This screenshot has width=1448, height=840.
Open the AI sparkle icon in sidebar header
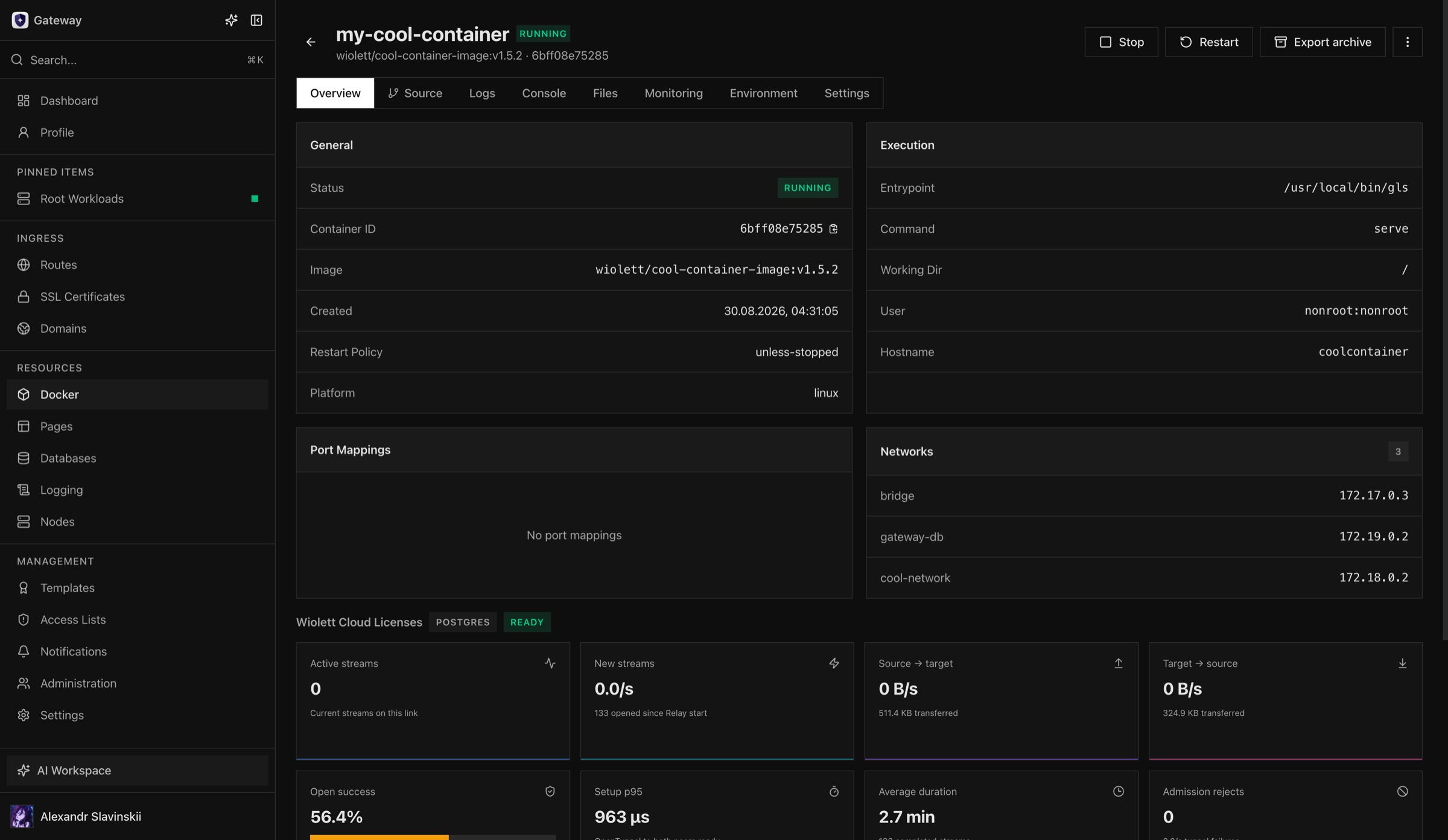231,20
